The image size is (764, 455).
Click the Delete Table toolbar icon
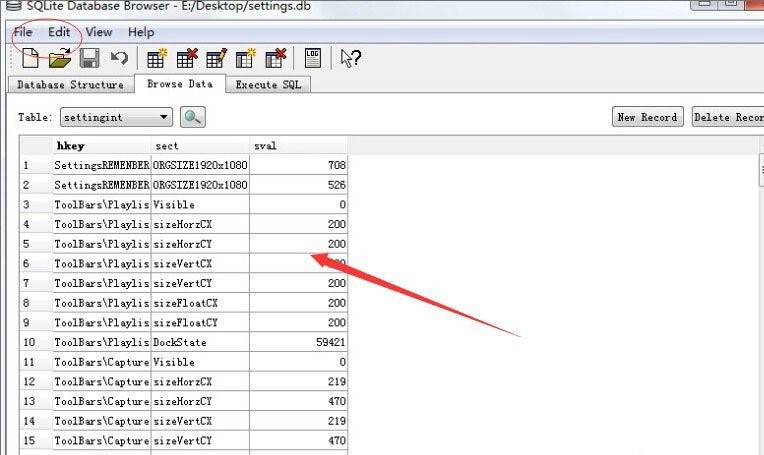tap(187, 59)
